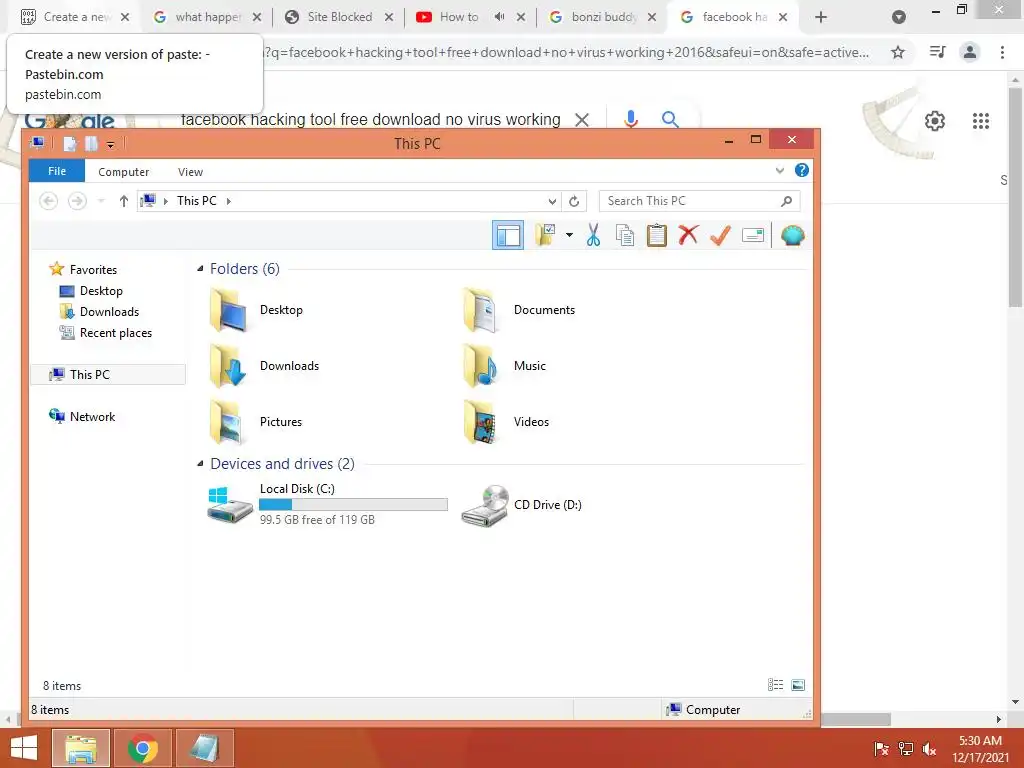Click the Local Disk capacity bar

[353, 504]
